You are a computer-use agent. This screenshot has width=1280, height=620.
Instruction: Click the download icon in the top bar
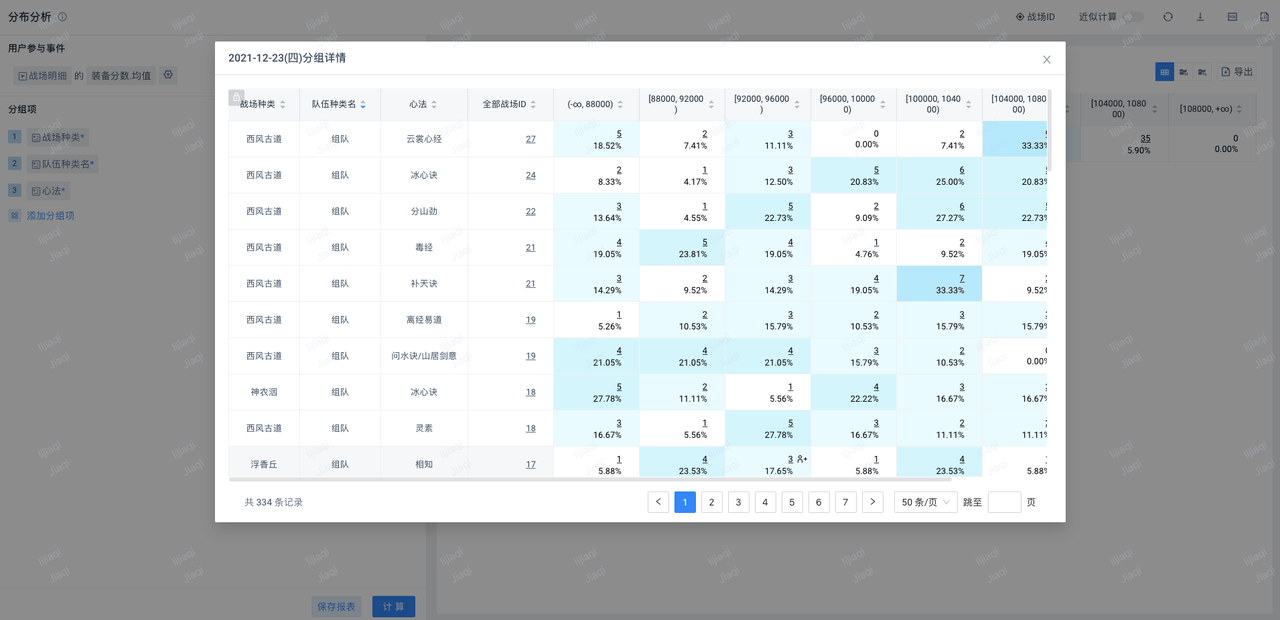point(1200,17)
